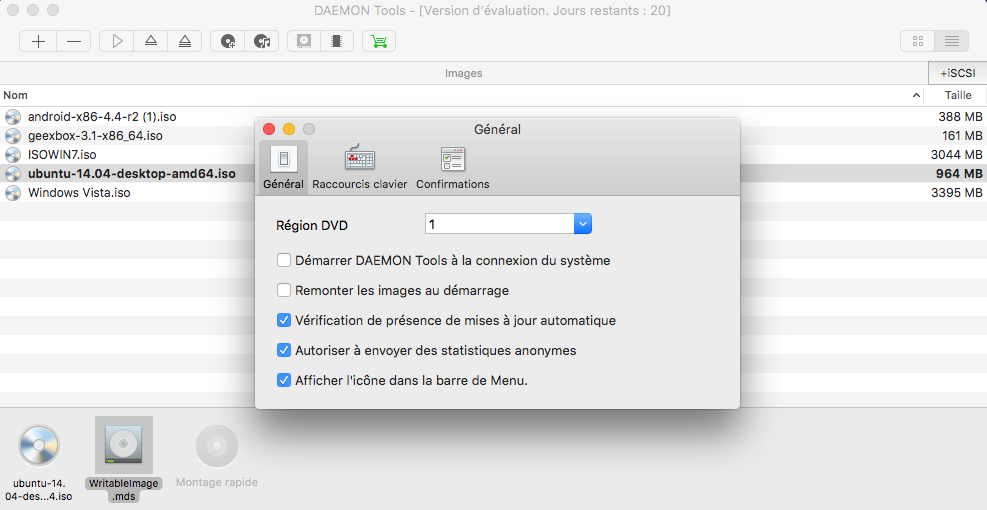
Task: Click the mount play triangle button
Action: [117, 42]
